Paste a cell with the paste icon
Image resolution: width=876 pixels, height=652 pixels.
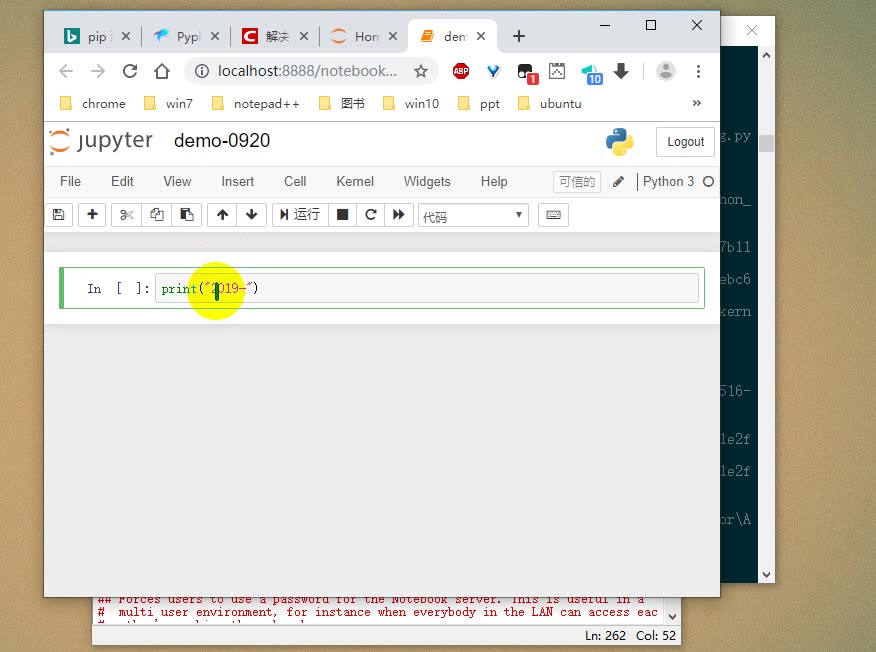pos(187,214)
